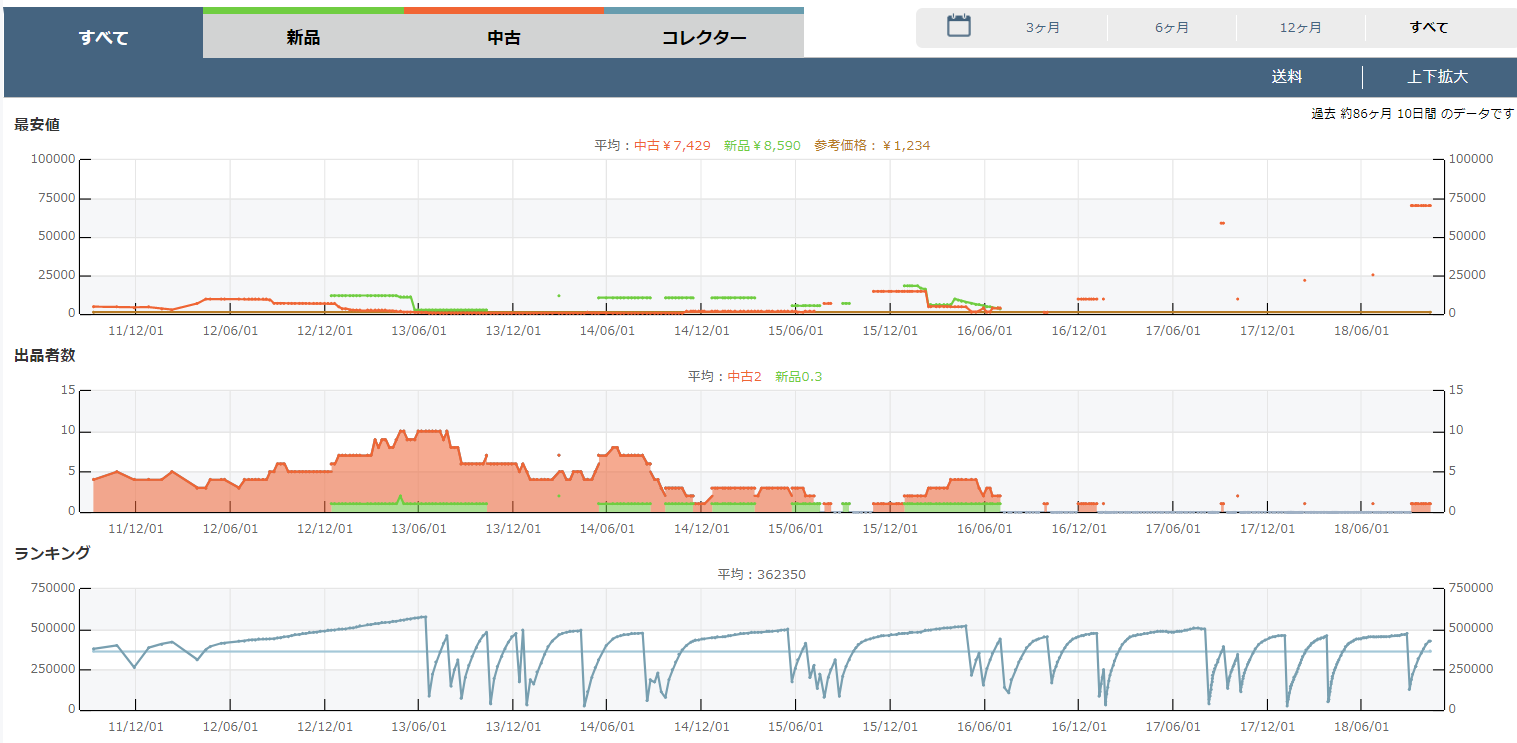The image size is (1517, 743).
Task: Click the 参考価格 ￥1,234 label
Action: pyautogui.click(x=872, y=146)
